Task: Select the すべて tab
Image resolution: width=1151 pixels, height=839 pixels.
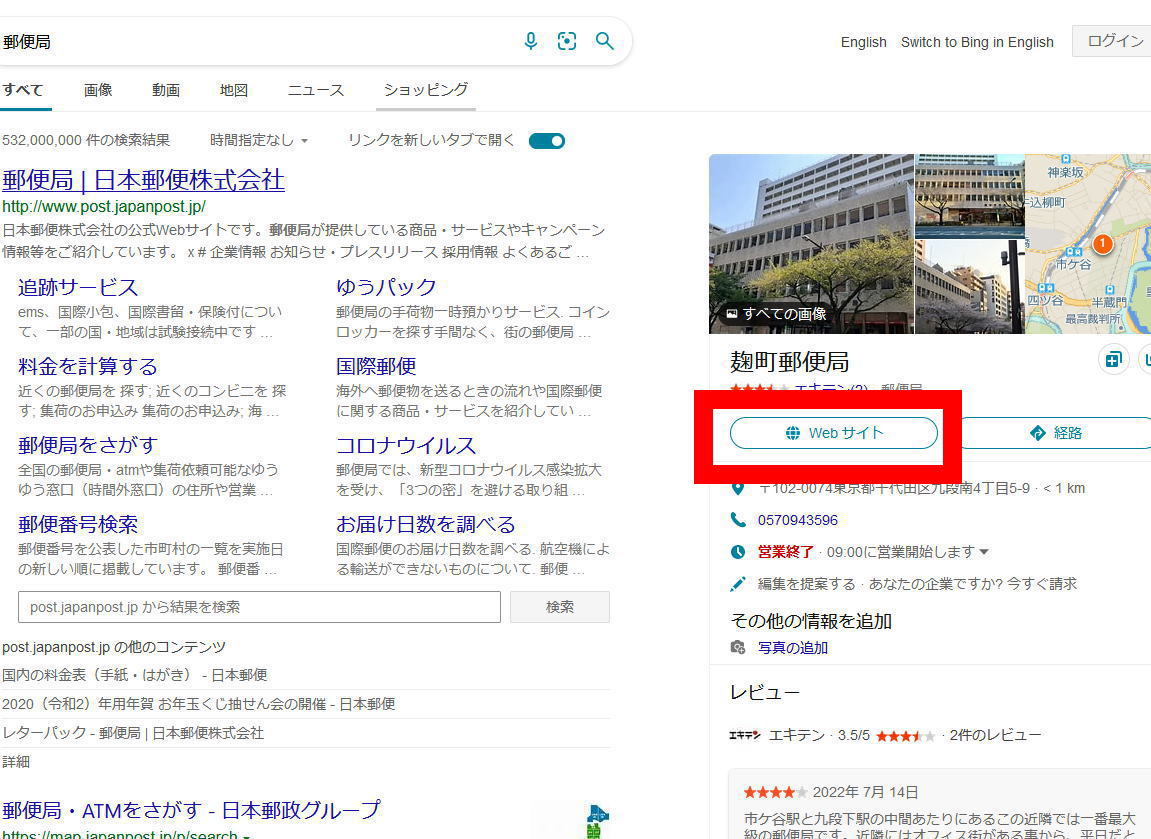Action: [23, 90]
